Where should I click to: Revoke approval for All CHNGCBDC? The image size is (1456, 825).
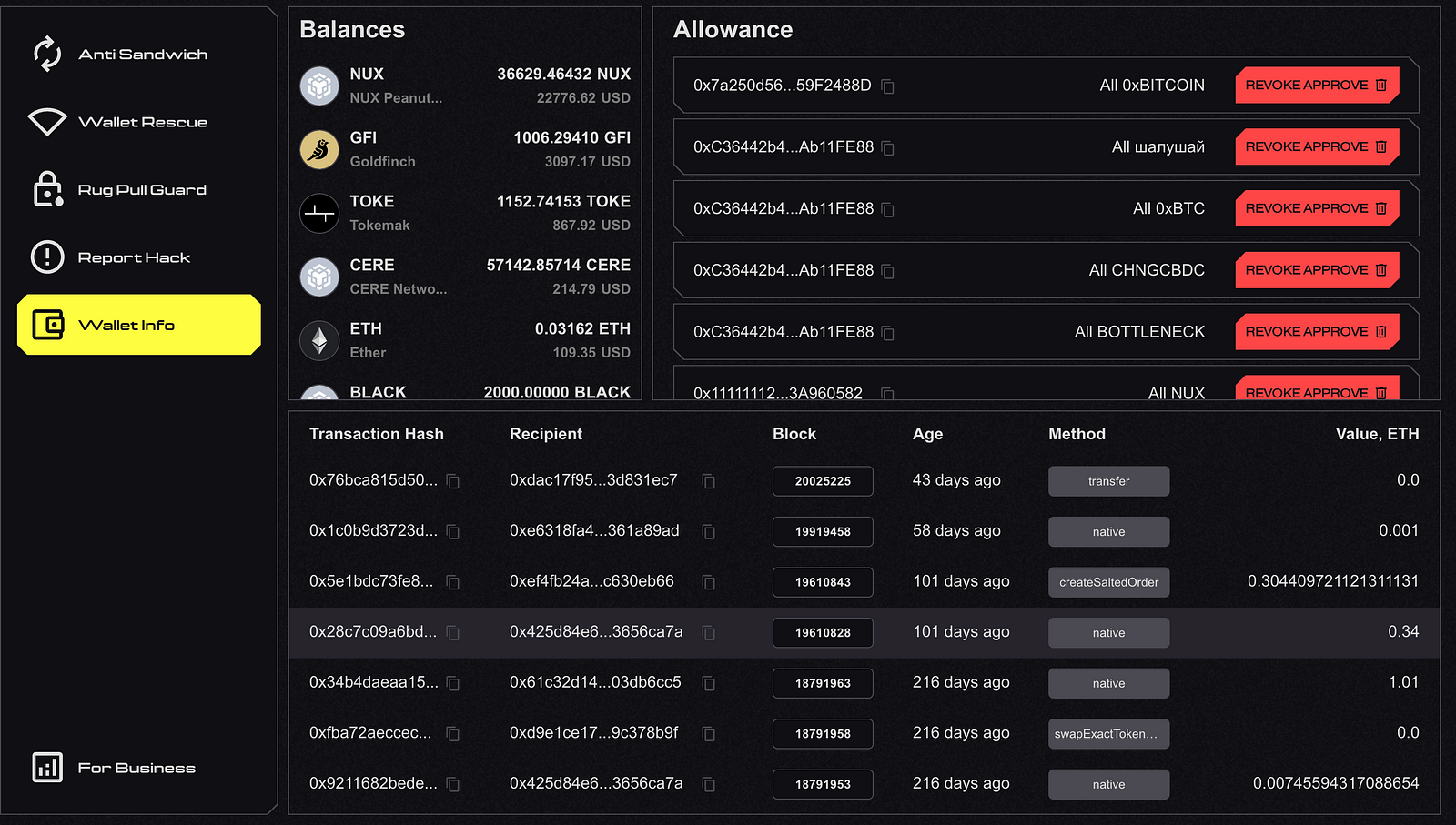(x=1317, y=270)
